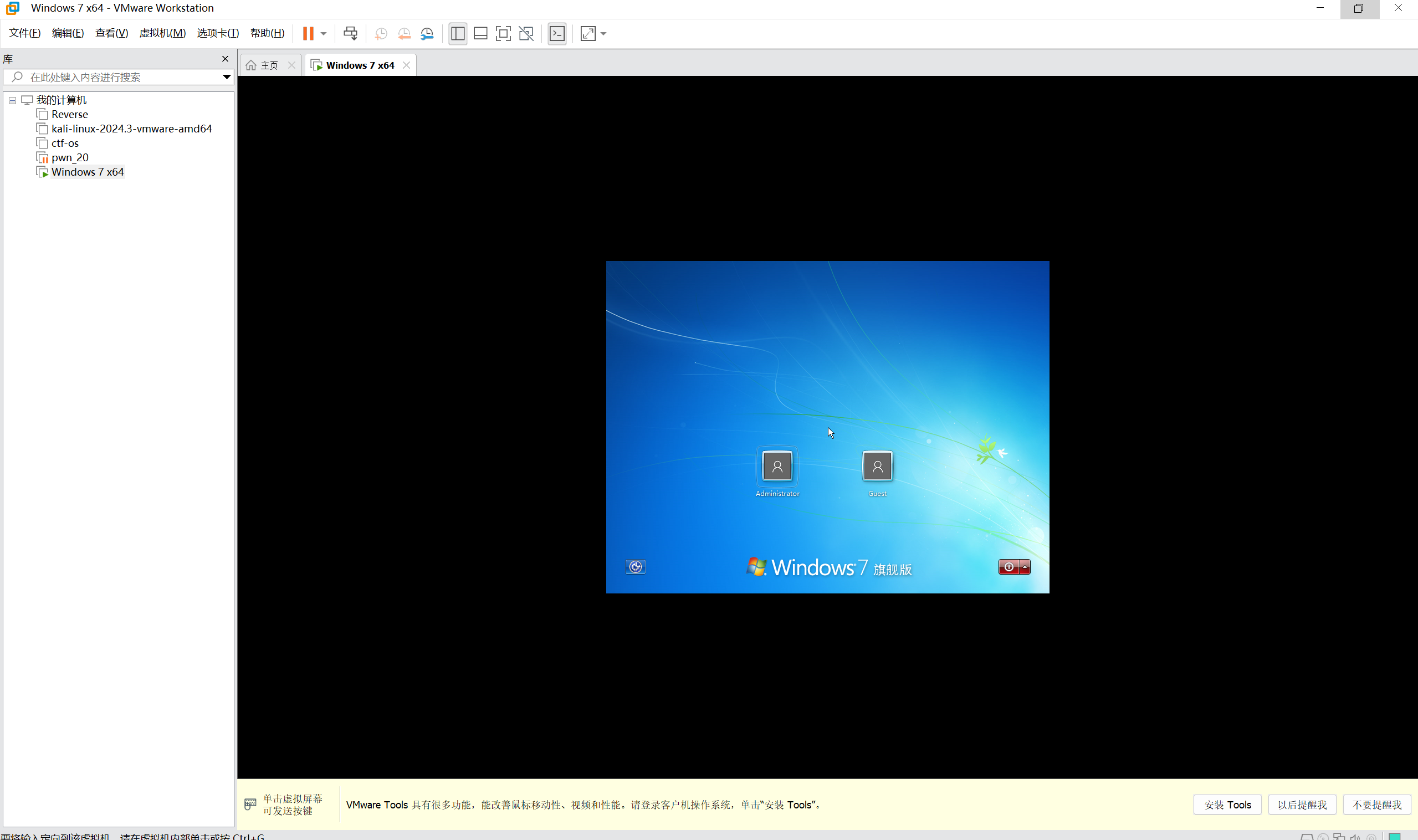Close the 库 library panel
The width and height of the screenshot is (1418, 840).
click(226, 59)
